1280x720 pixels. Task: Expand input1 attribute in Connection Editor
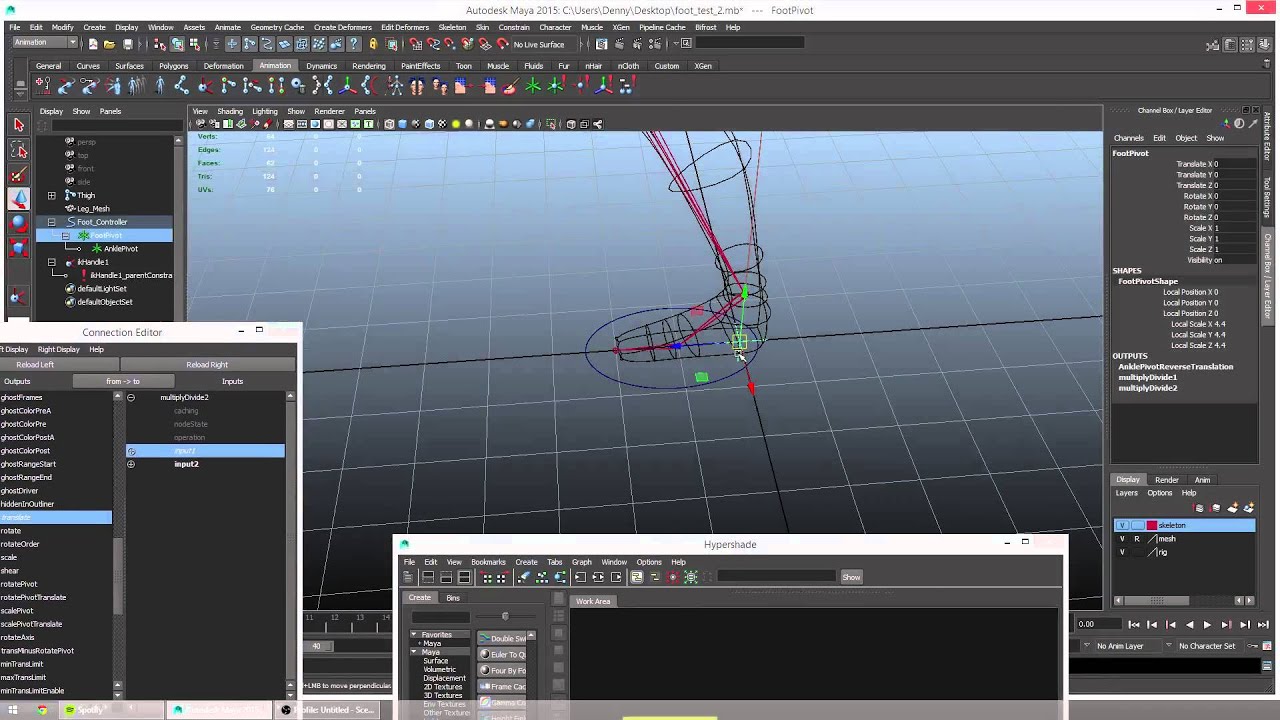tap(131, 451)
